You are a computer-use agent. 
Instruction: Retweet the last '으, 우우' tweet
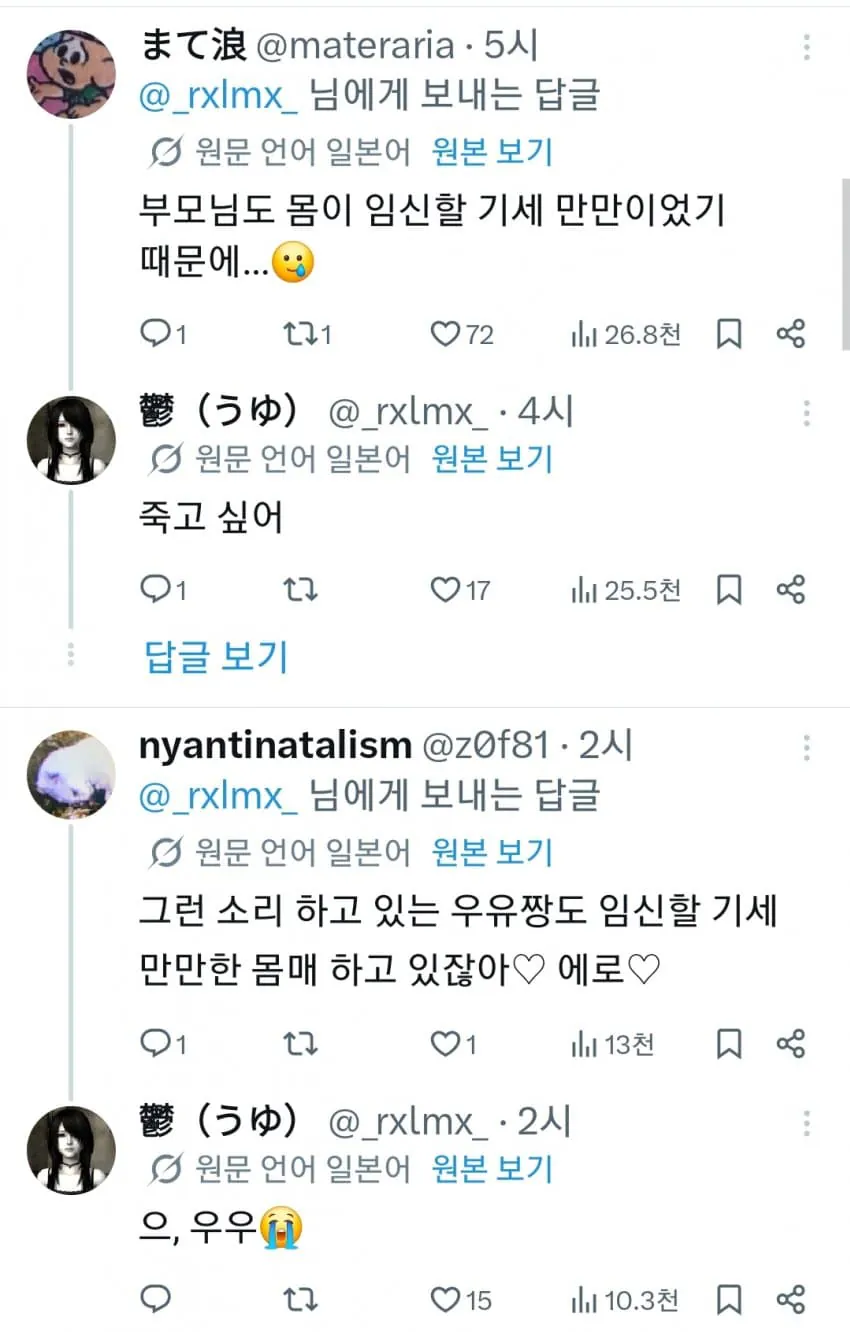(298, 1300)
